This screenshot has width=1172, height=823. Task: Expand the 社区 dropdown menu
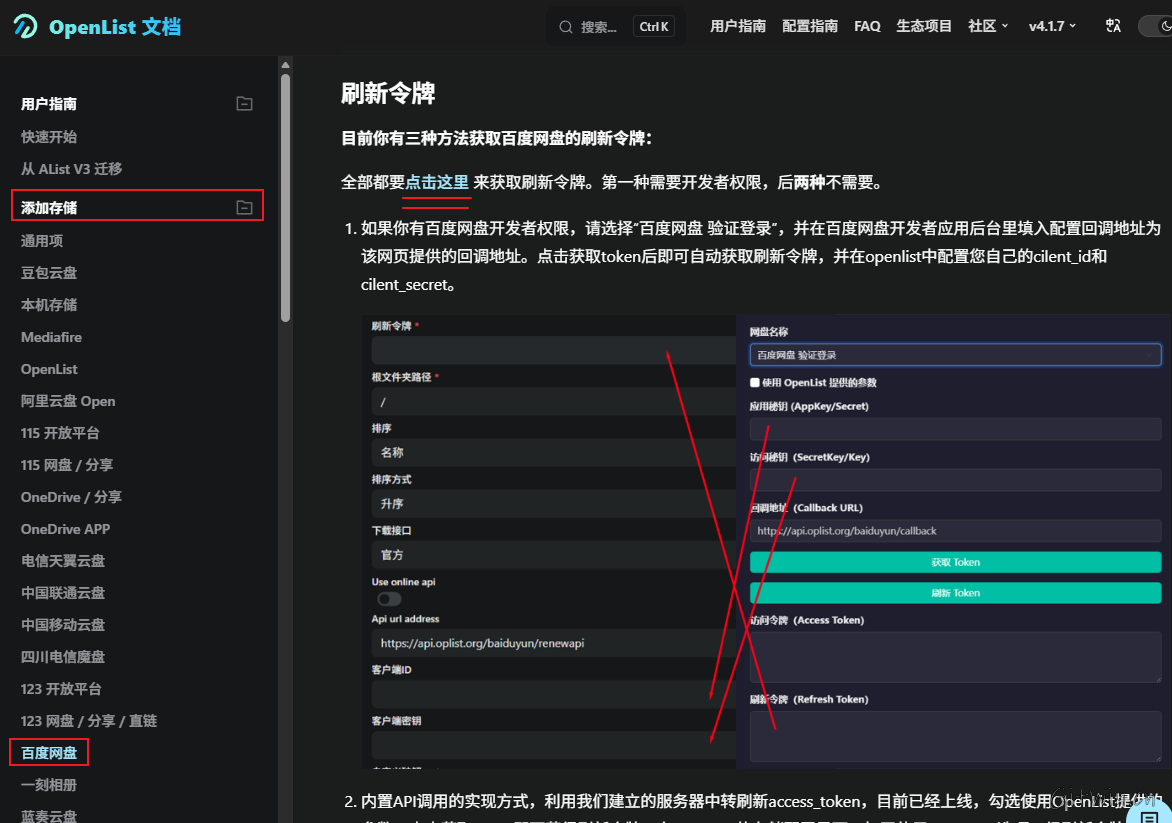click(x=988, y=26)
